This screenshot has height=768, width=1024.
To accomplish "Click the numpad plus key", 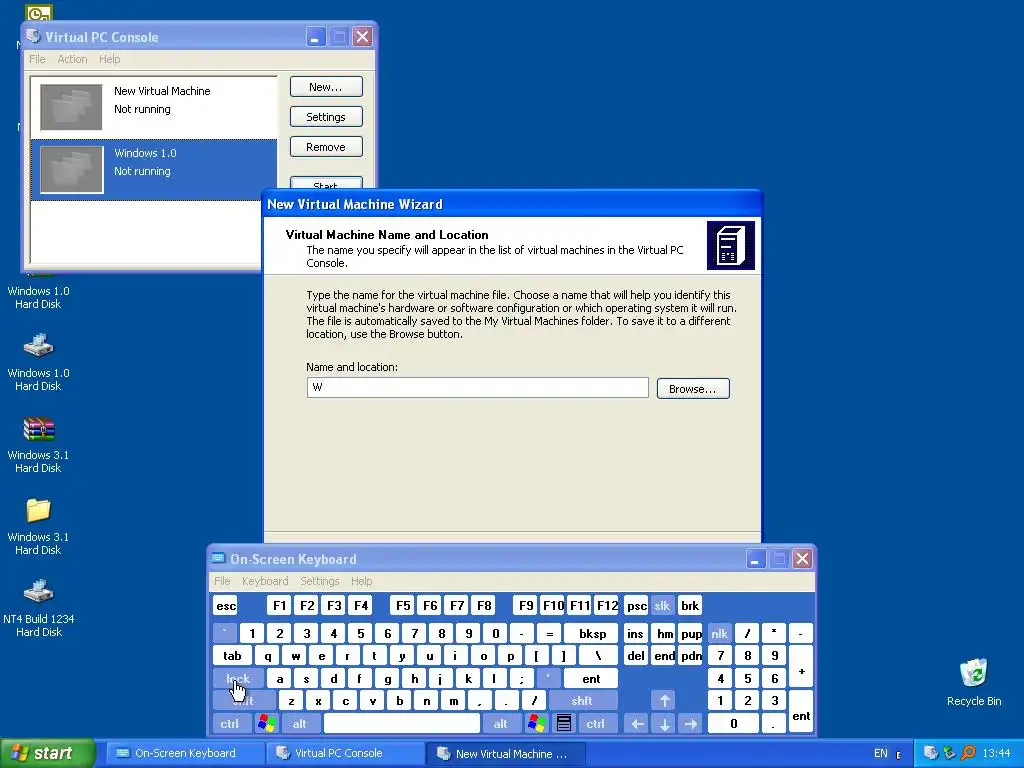I will (x=801, y=667).
